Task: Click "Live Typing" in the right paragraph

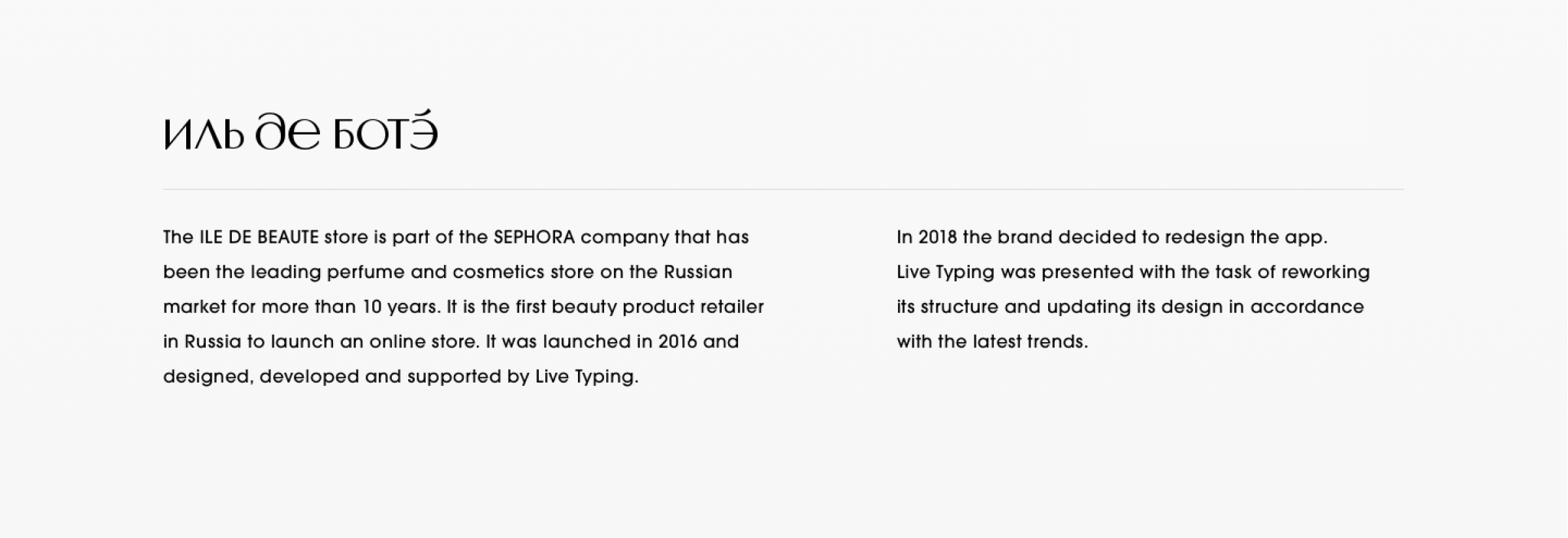Action: (945, 272)
